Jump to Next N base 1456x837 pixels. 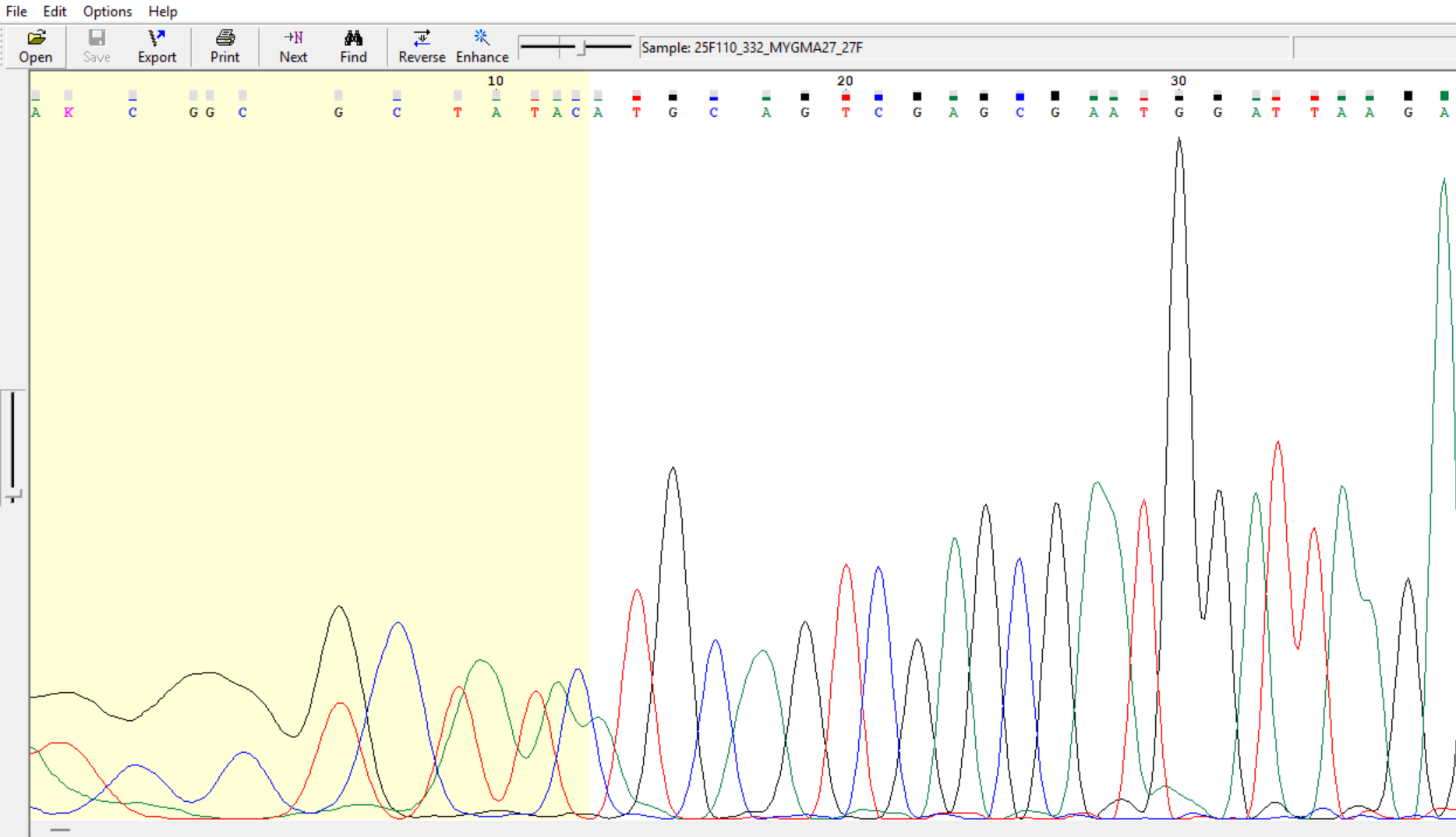click(293, 47)
